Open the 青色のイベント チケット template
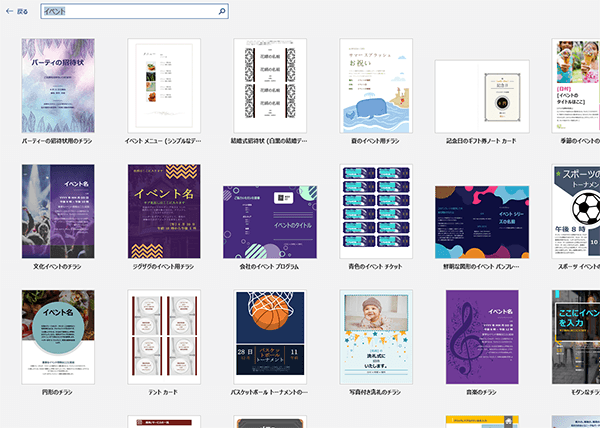 (x=377, y=211)
